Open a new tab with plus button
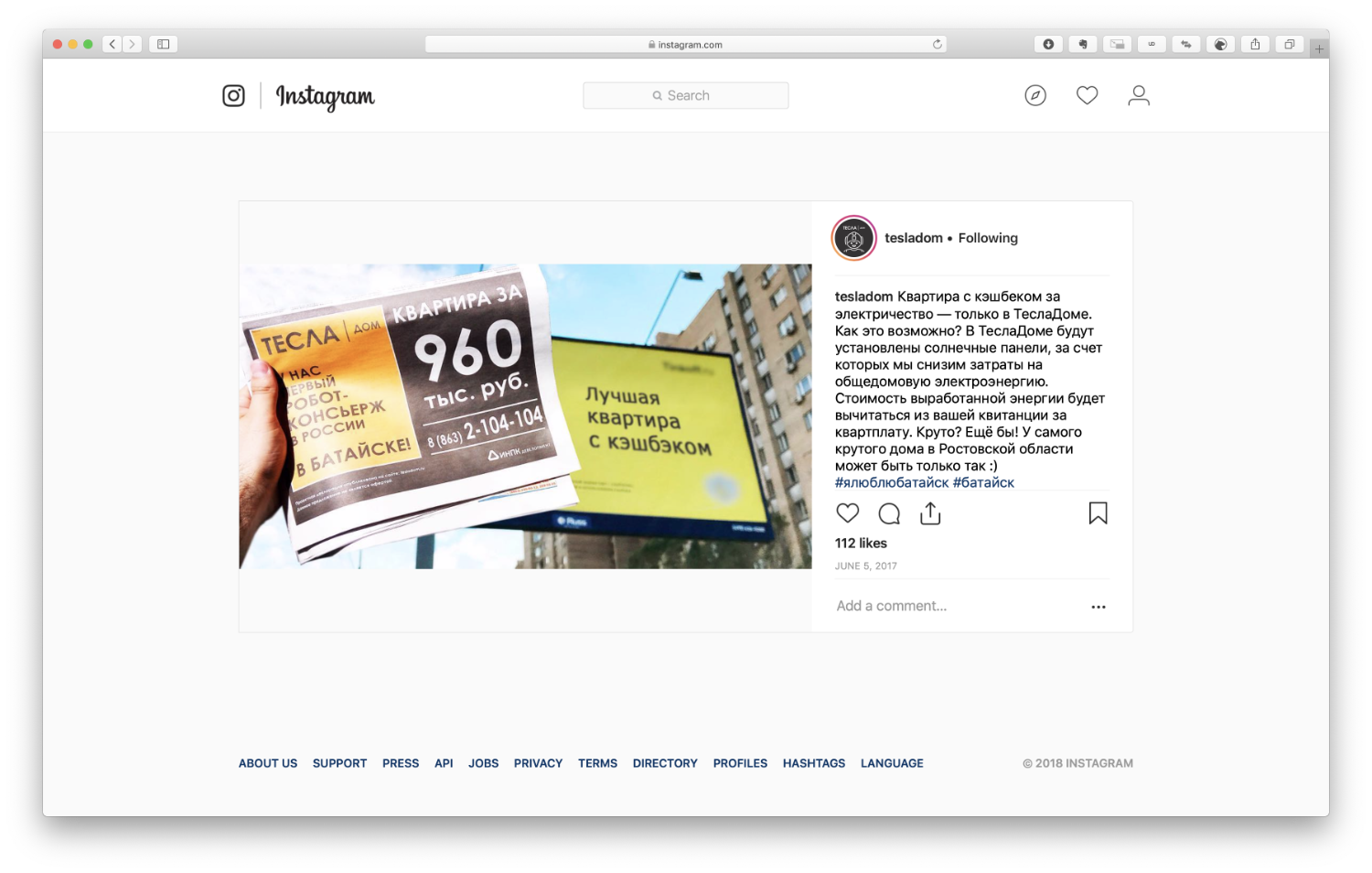This screenshot has height=873, width=1372. (x=1319, y=48)
